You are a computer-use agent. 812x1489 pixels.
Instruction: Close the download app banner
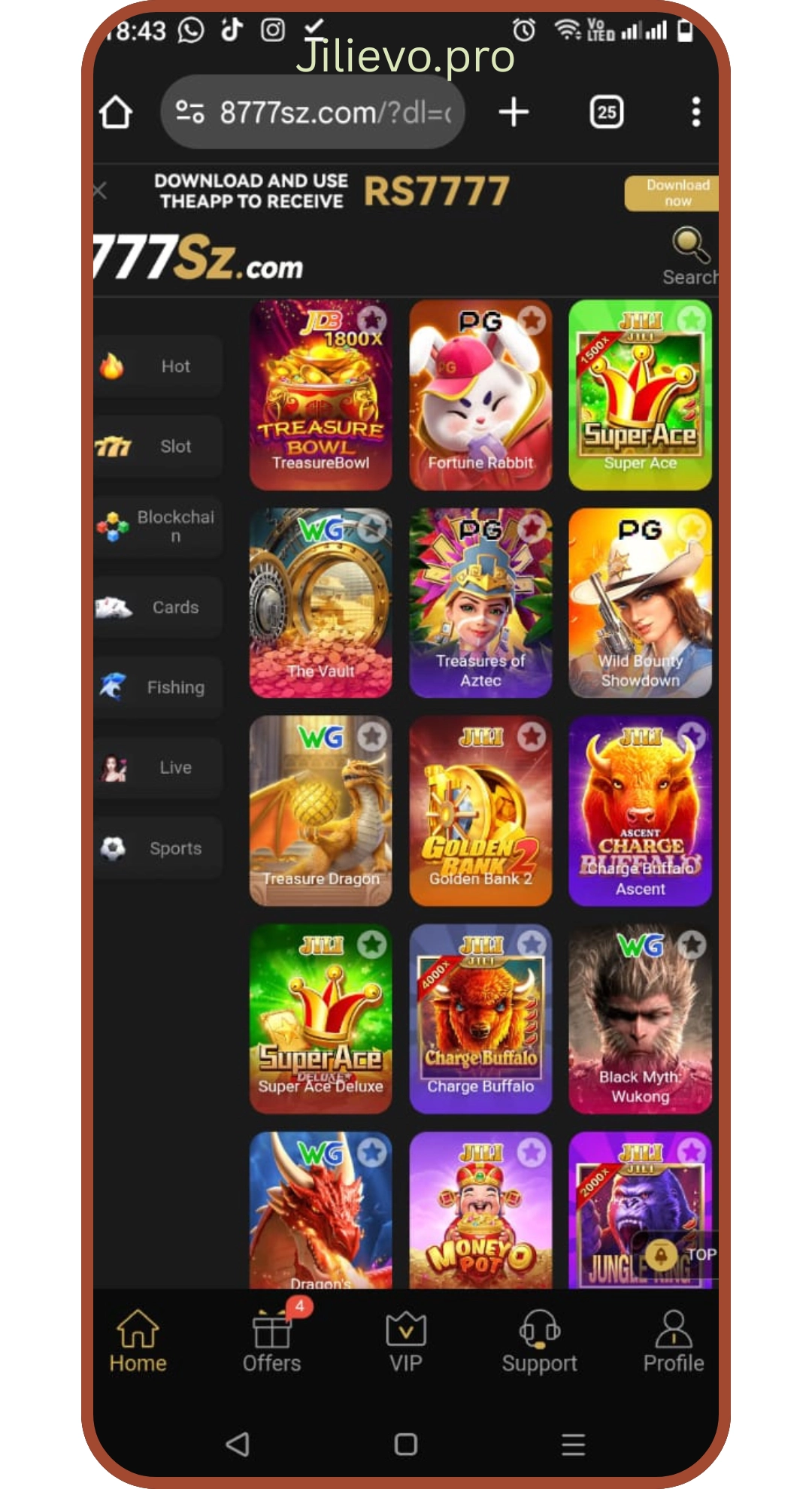click(99, 190)
